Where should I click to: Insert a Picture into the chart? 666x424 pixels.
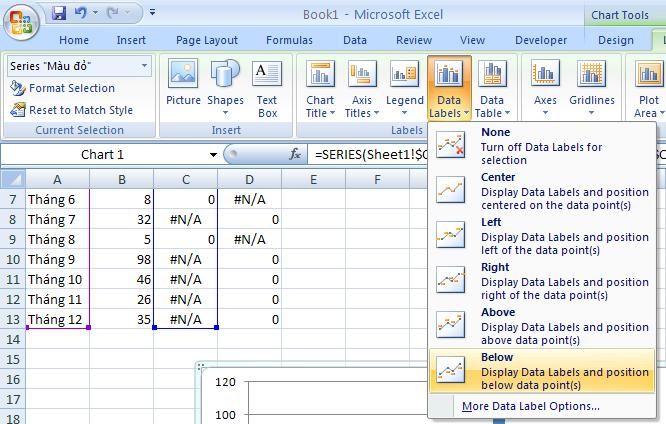click(x=183, y=86)
